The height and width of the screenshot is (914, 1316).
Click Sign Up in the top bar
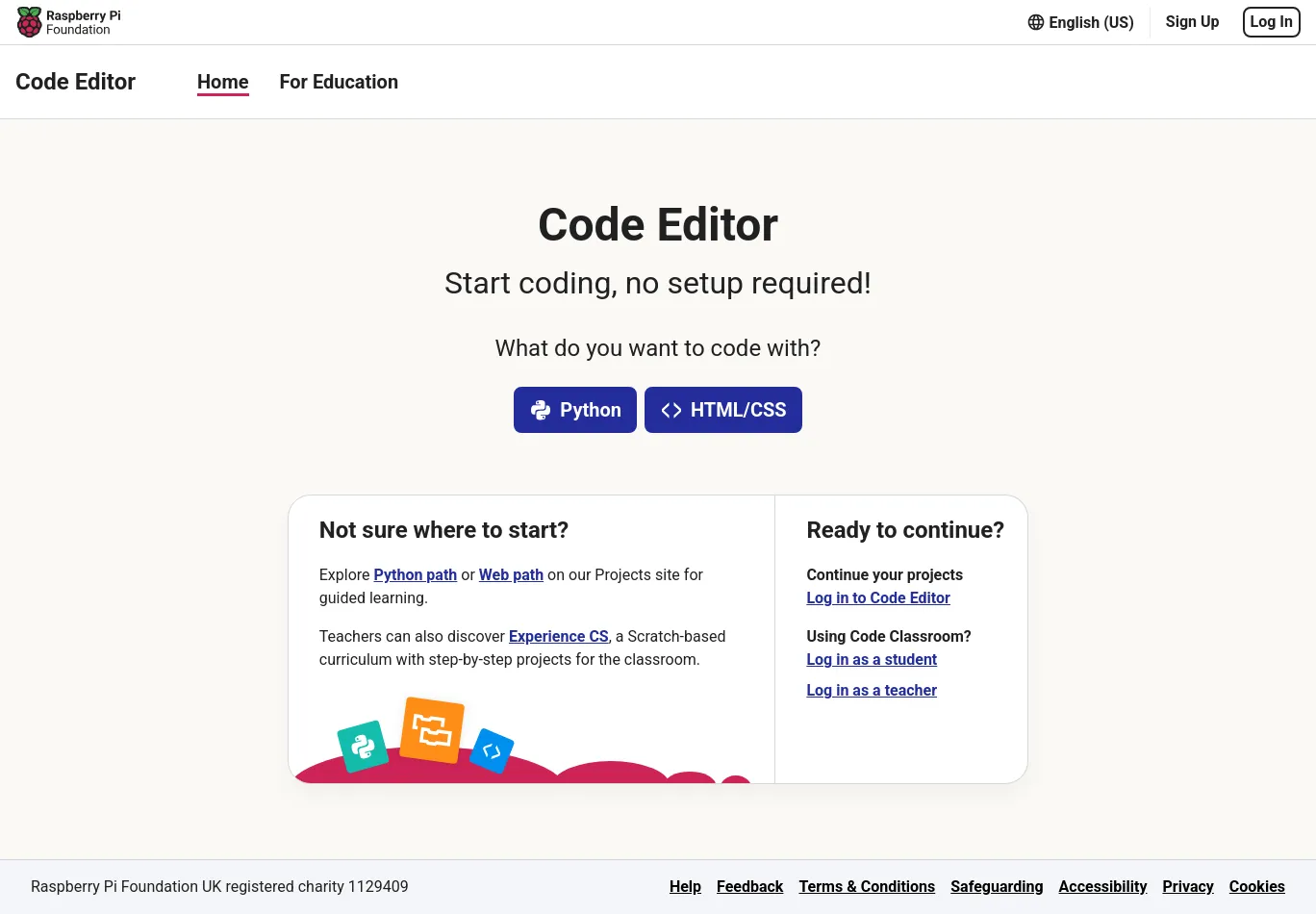tap(1192, 22)
